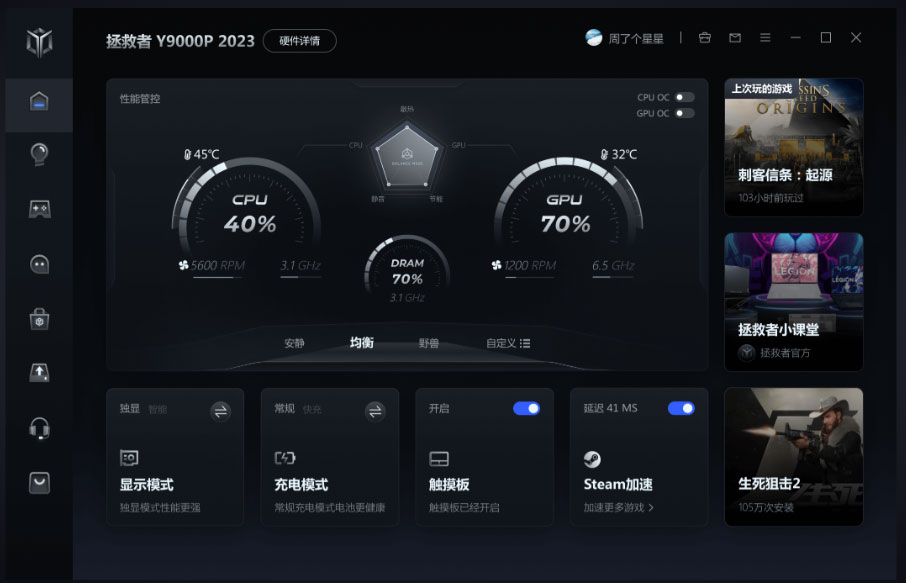This screenshot has width=906, height=583.
Task: Click 触摸板已经开启 status text
Action: tap(464, 507)
